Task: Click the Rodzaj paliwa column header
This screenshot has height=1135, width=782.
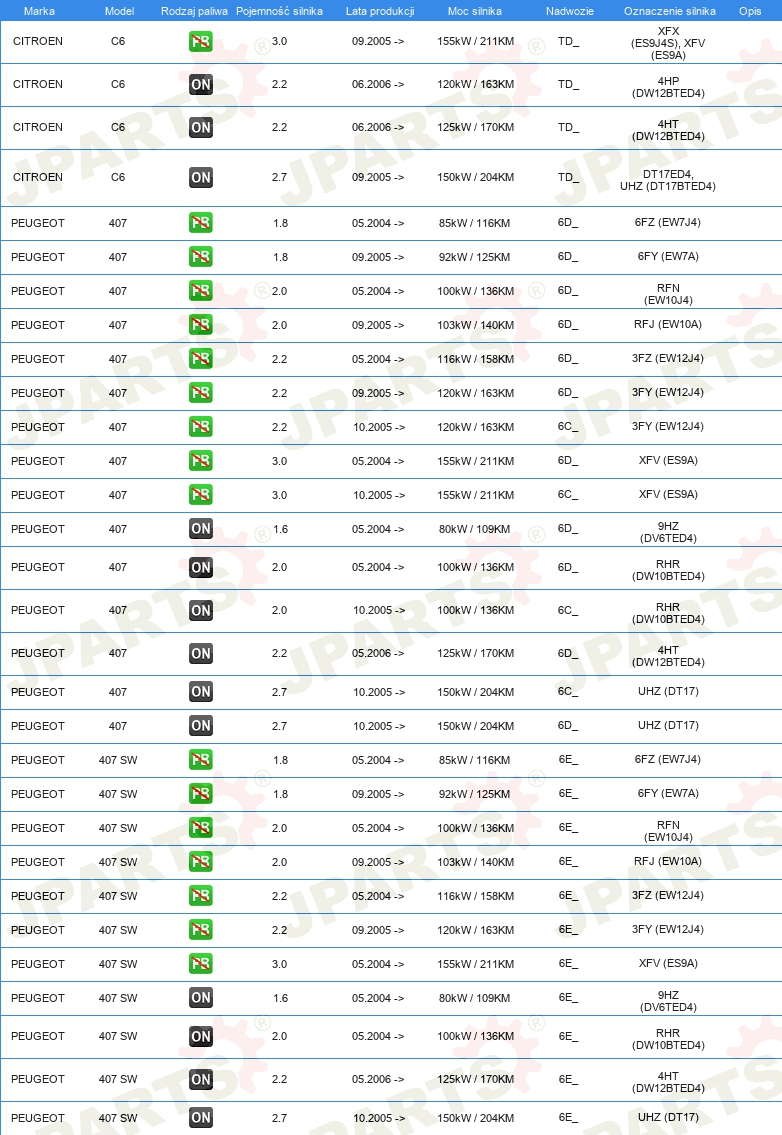Action: pos(194,11)
